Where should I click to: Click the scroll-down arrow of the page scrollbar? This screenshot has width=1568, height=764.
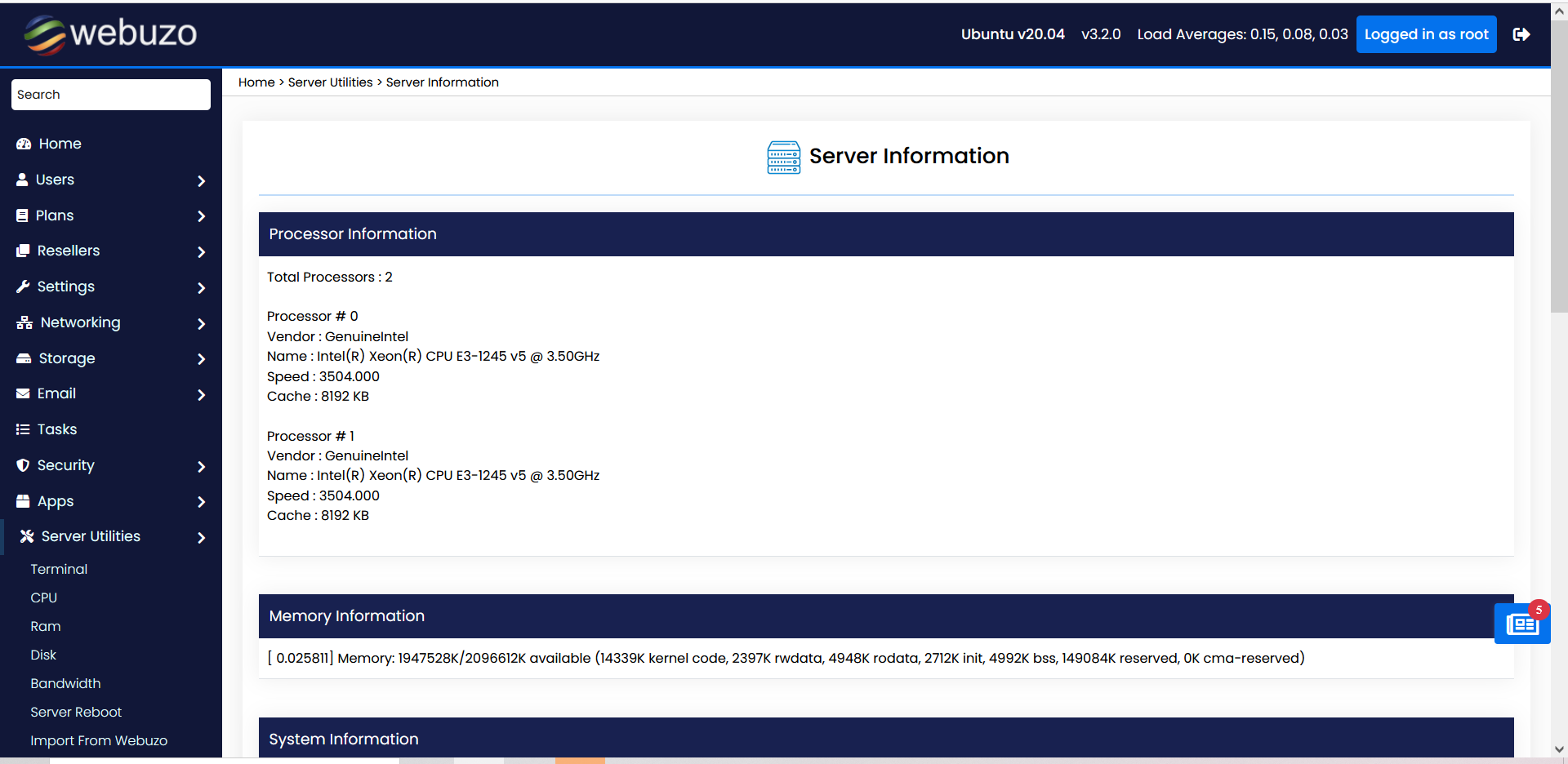[1559, 748]
